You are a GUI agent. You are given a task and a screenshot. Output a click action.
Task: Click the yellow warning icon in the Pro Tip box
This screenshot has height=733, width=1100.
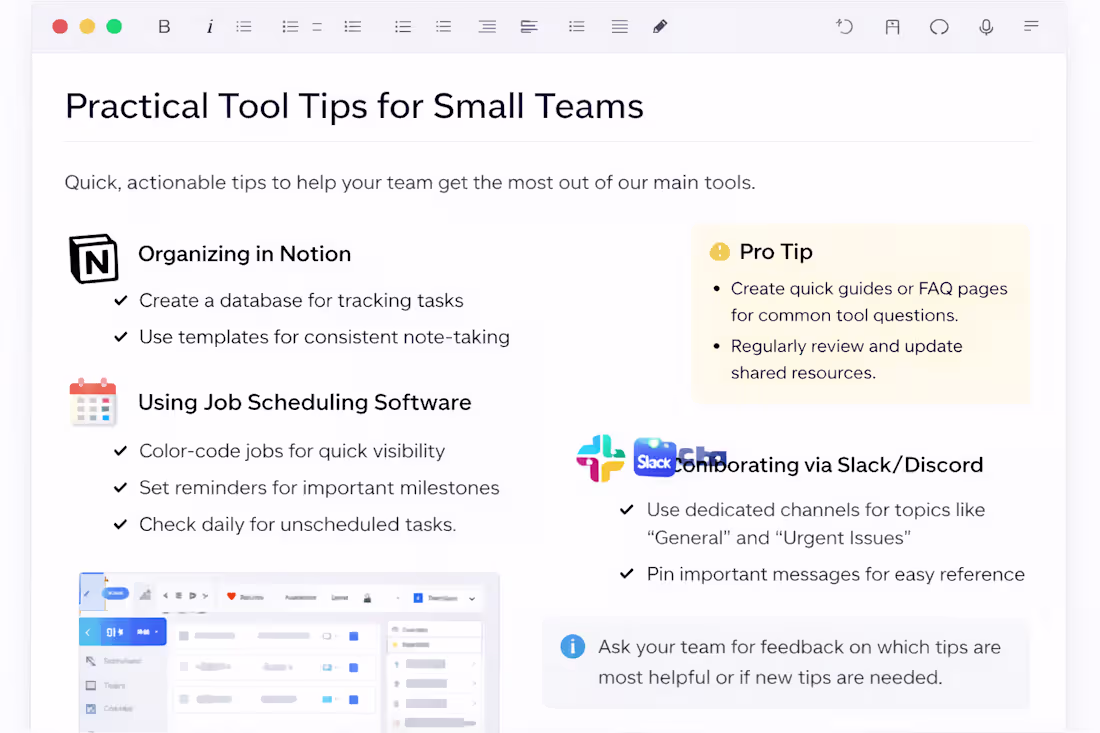pyautogui.click(x=719, y=252)
